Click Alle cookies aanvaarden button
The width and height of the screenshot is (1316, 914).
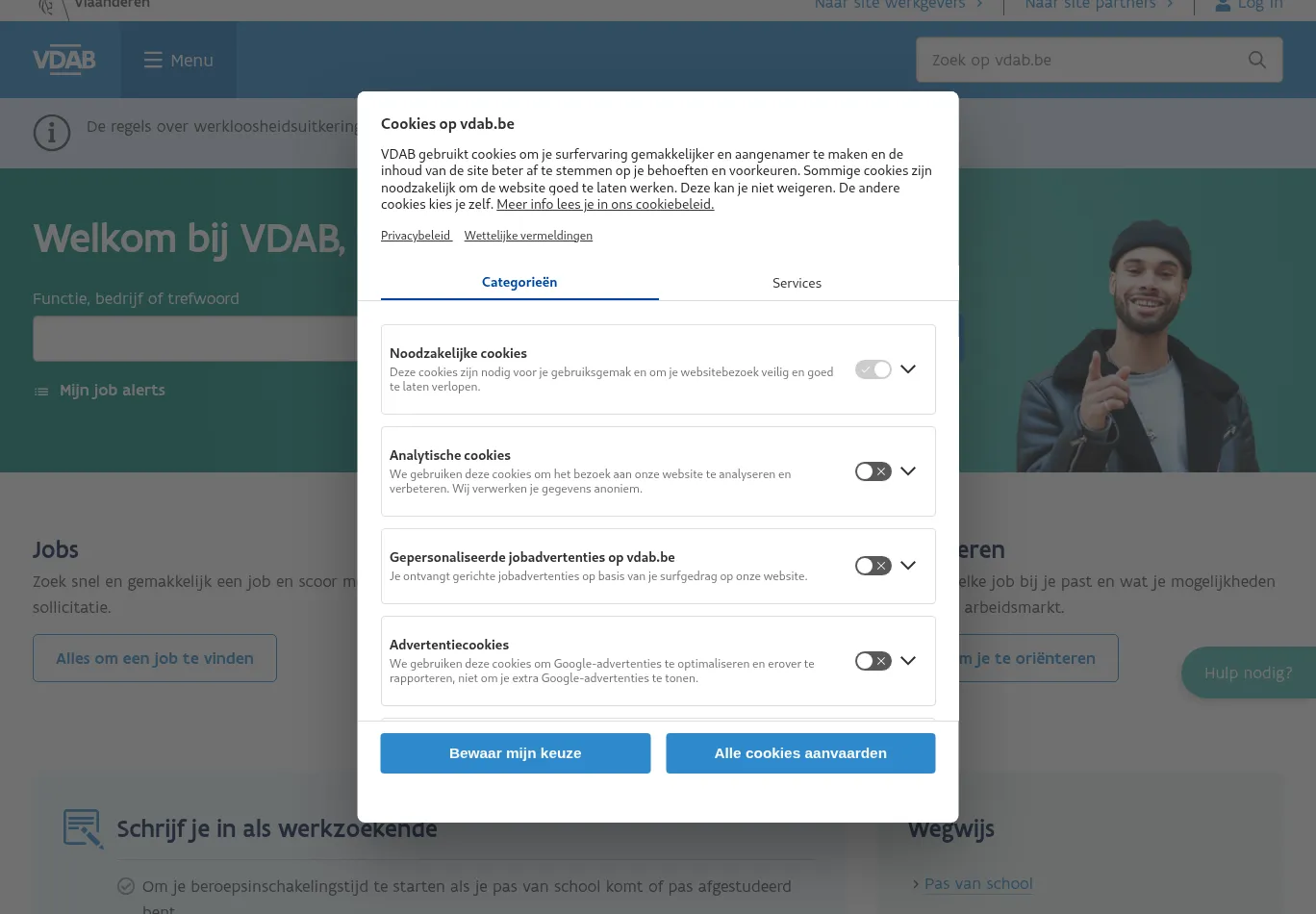pyautogui.click(x=800, y=753)
